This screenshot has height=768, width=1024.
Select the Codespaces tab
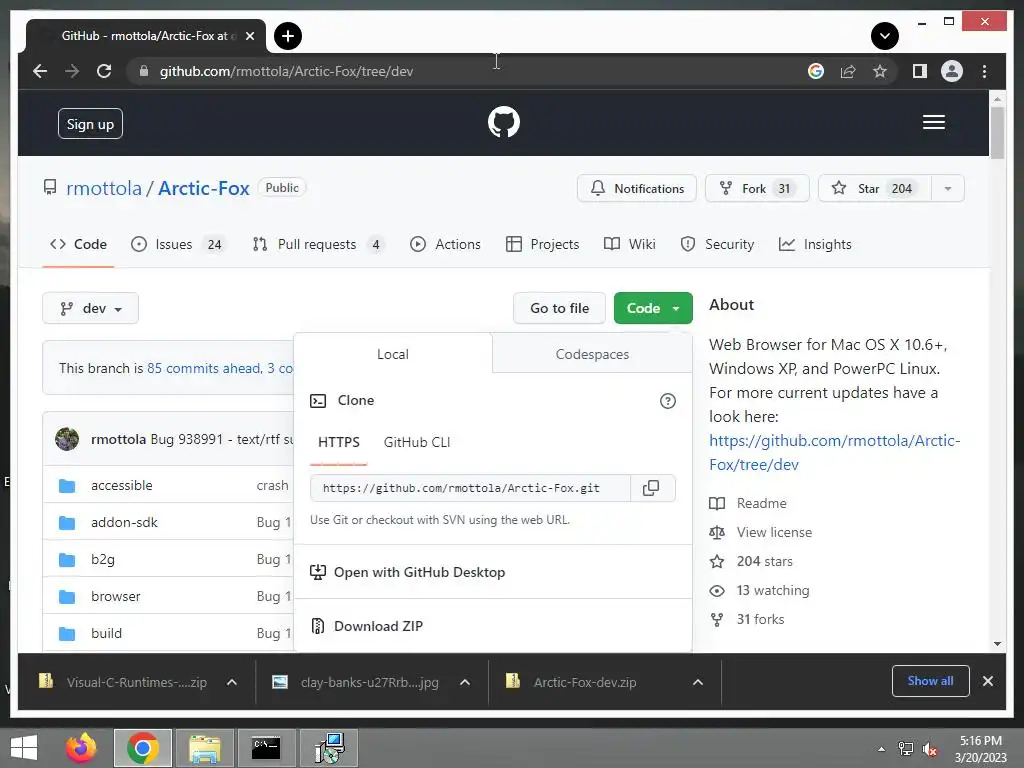[592, 354]
